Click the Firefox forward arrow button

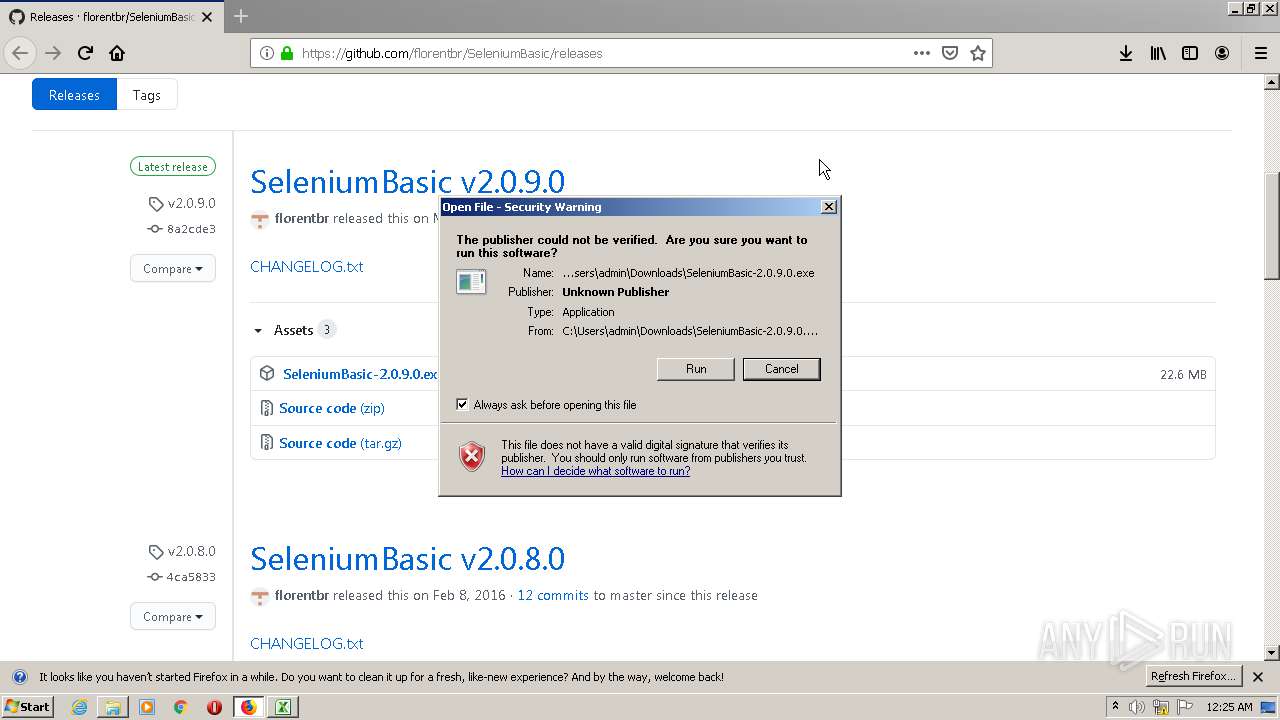tap(53, 53)
